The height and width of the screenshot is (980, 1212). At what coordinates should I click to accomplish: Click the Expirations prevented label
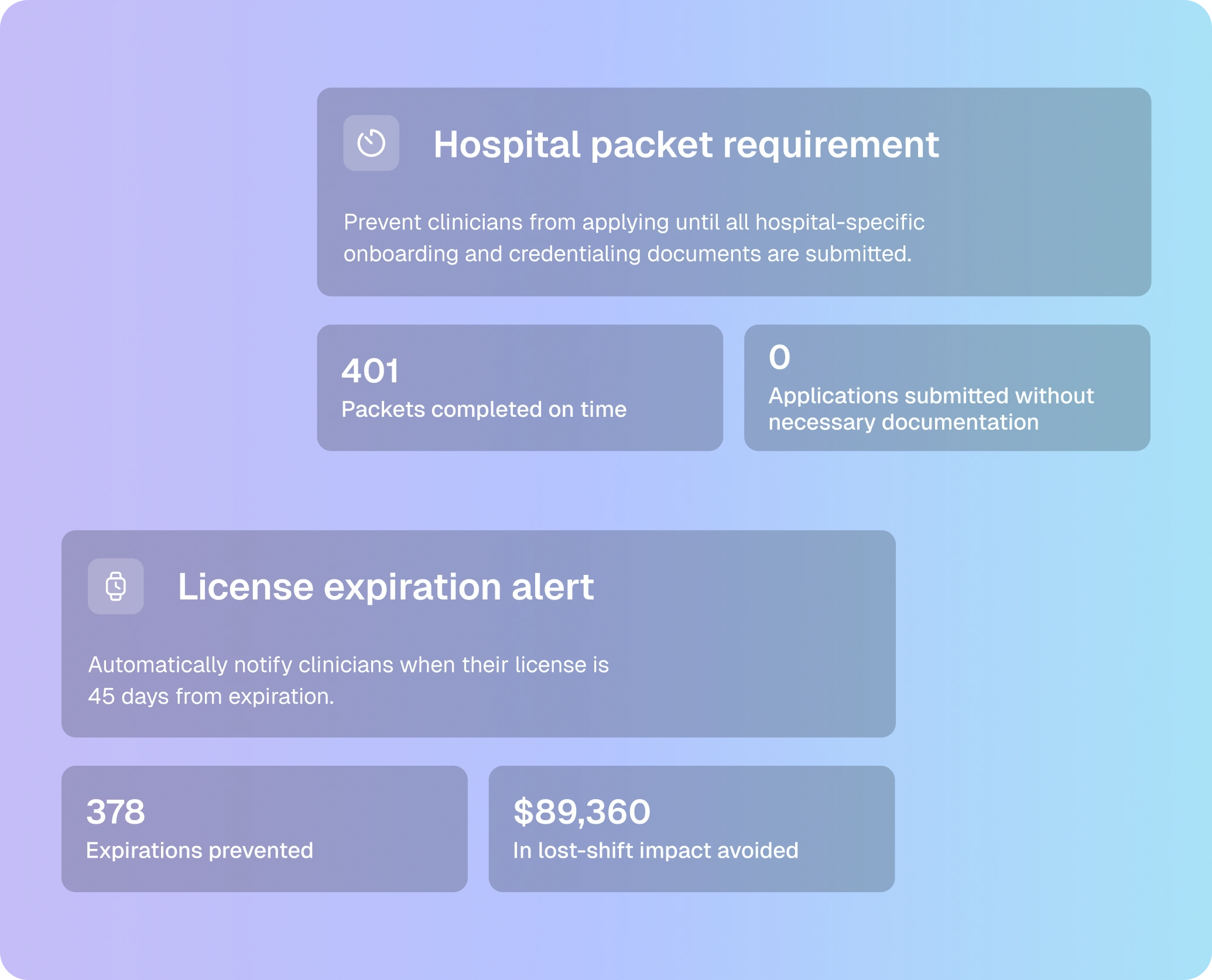[199, 850]
